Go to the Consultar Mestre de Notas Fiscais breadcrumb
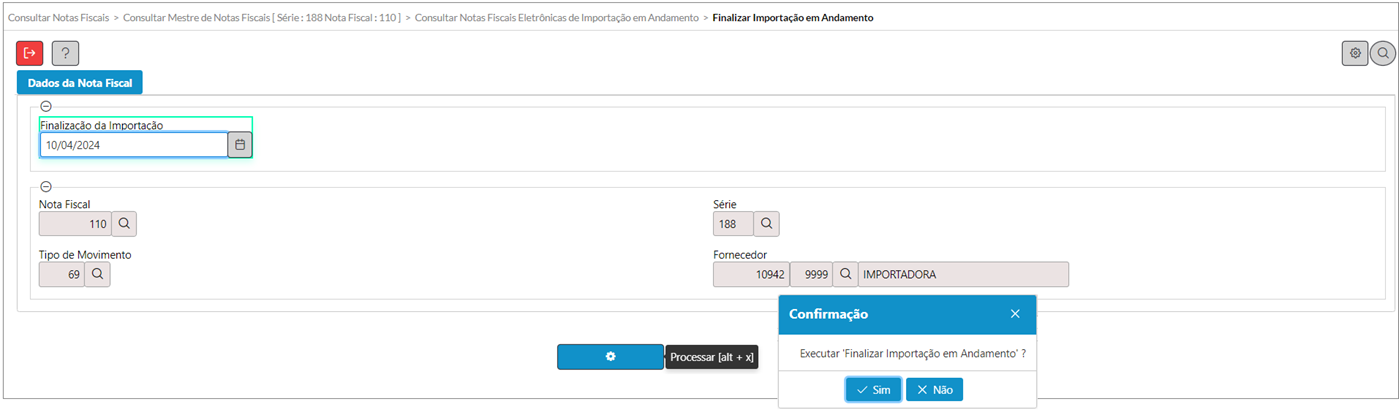This screenshot has width=1399, height=415. (x=261, y=18)
